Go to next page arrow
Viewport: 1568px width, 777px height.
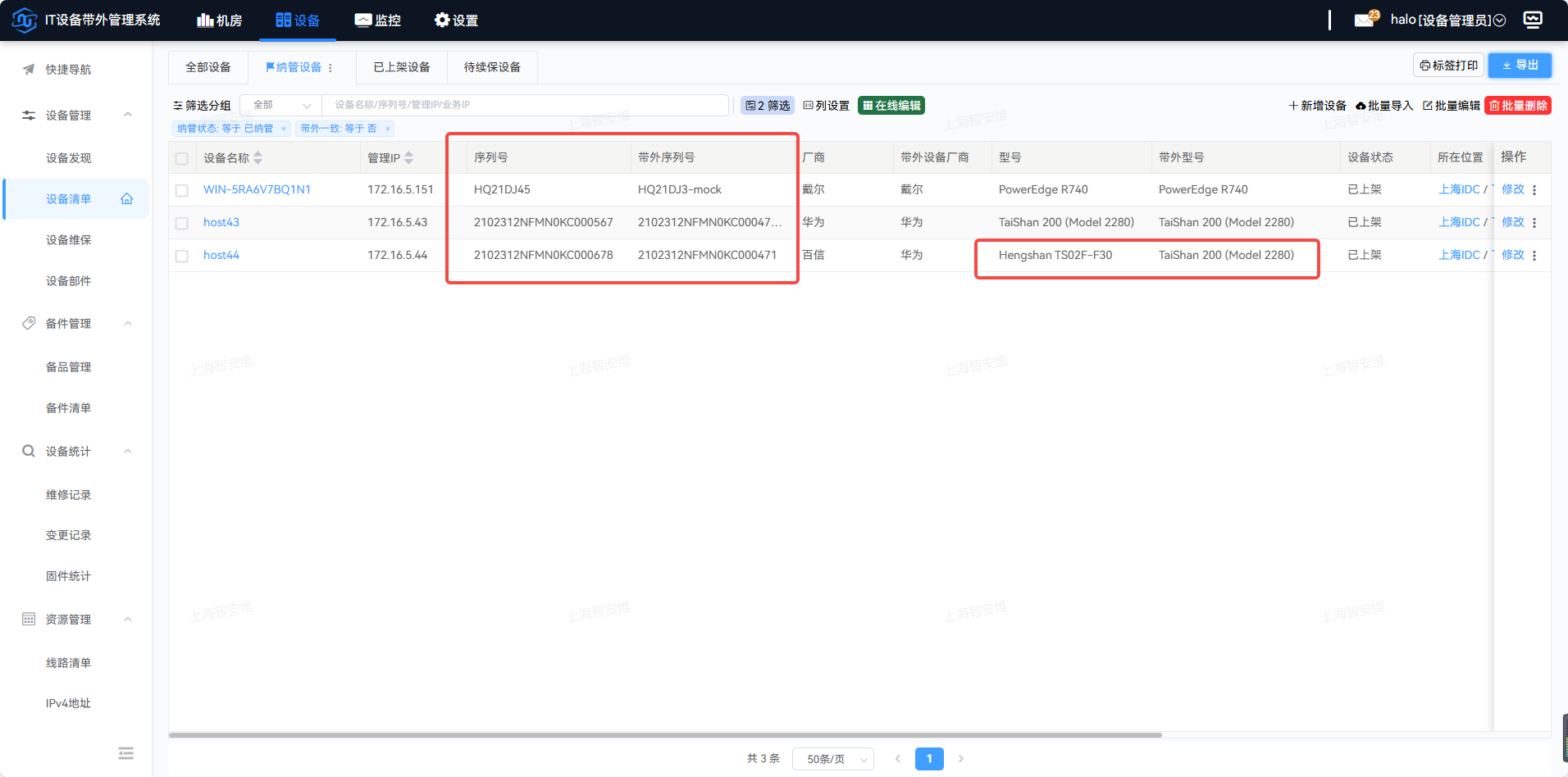click(x=961, y=759)
